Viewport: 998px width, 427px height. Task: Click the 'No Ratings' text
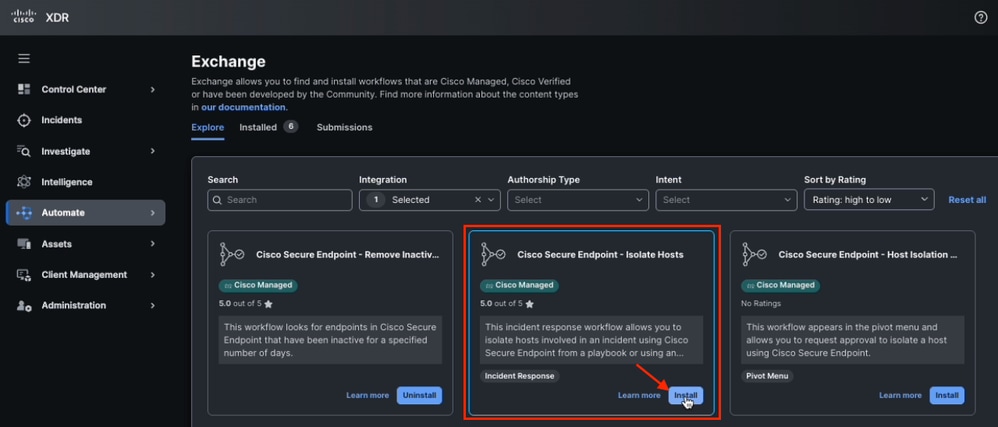761,304
